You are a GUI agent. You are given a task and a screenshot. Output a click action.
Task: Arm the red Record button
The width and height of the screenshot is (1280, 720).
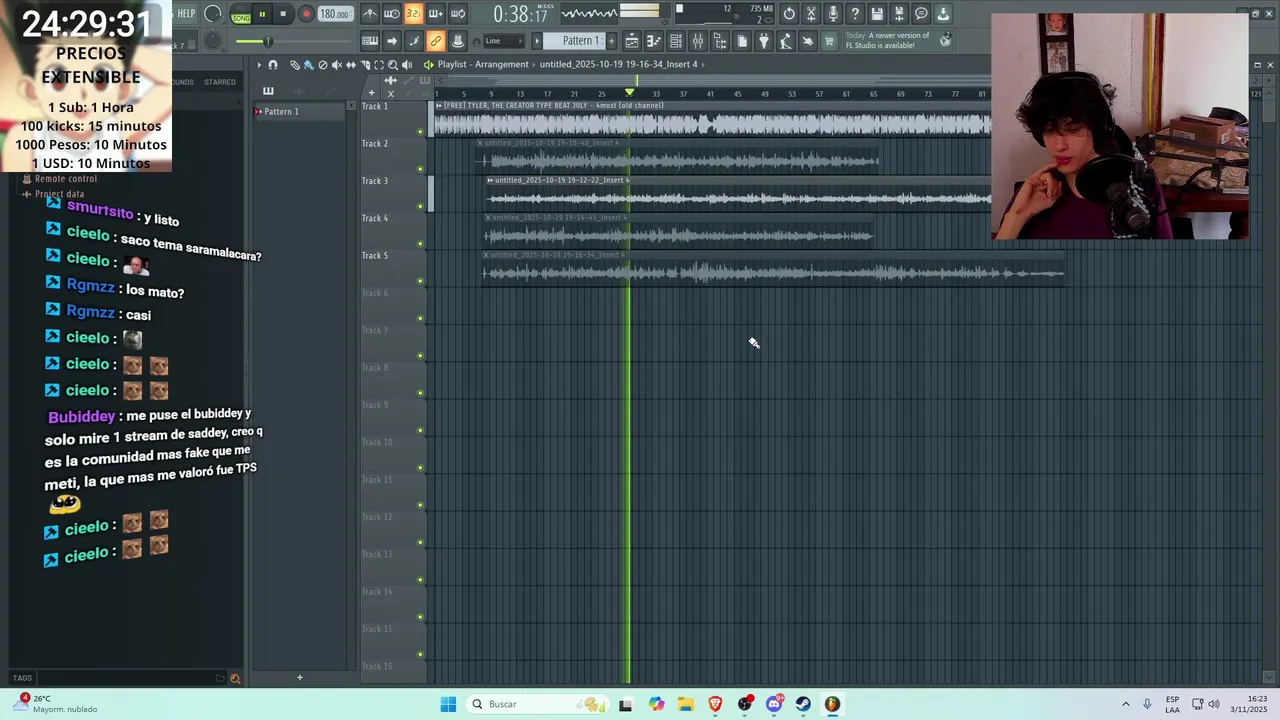[306, 14]
